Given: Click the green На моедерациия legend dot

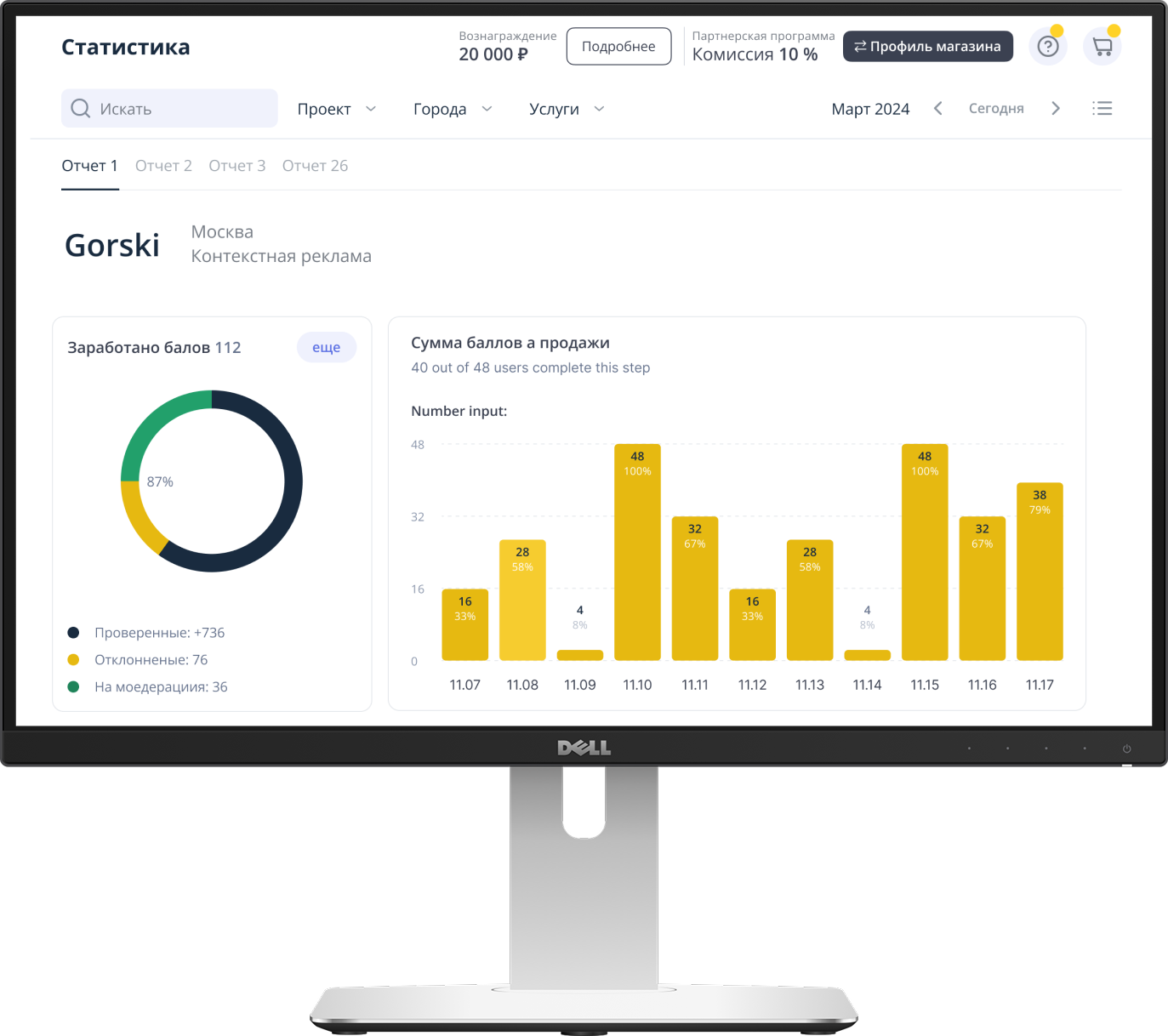Looking at the screenshot, I should coord(73,687).
